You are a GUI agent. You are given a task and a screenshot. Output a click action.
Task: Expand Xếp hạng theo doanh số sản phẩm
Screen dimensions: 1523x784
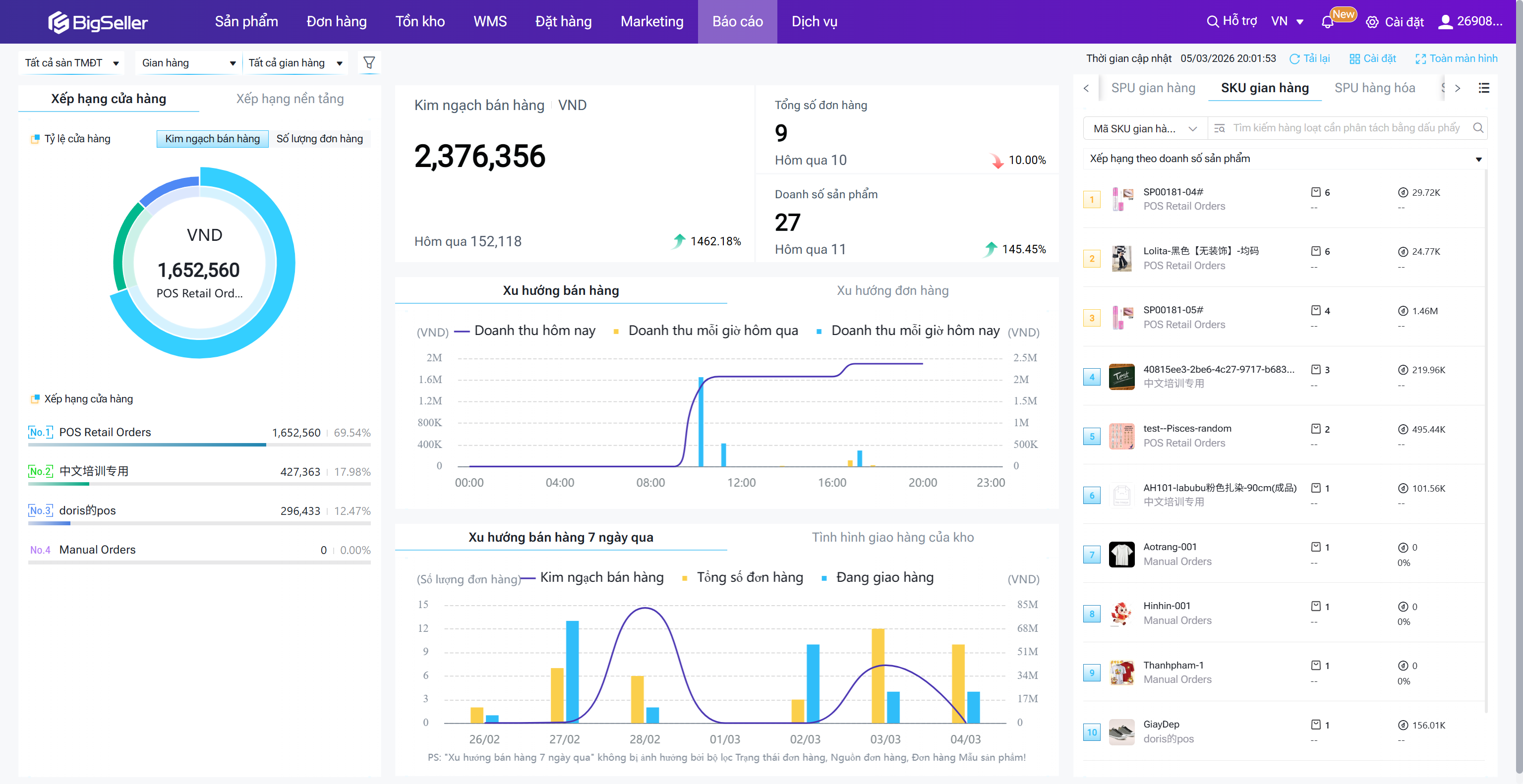pyautogui.click(x=1284, y=158)
